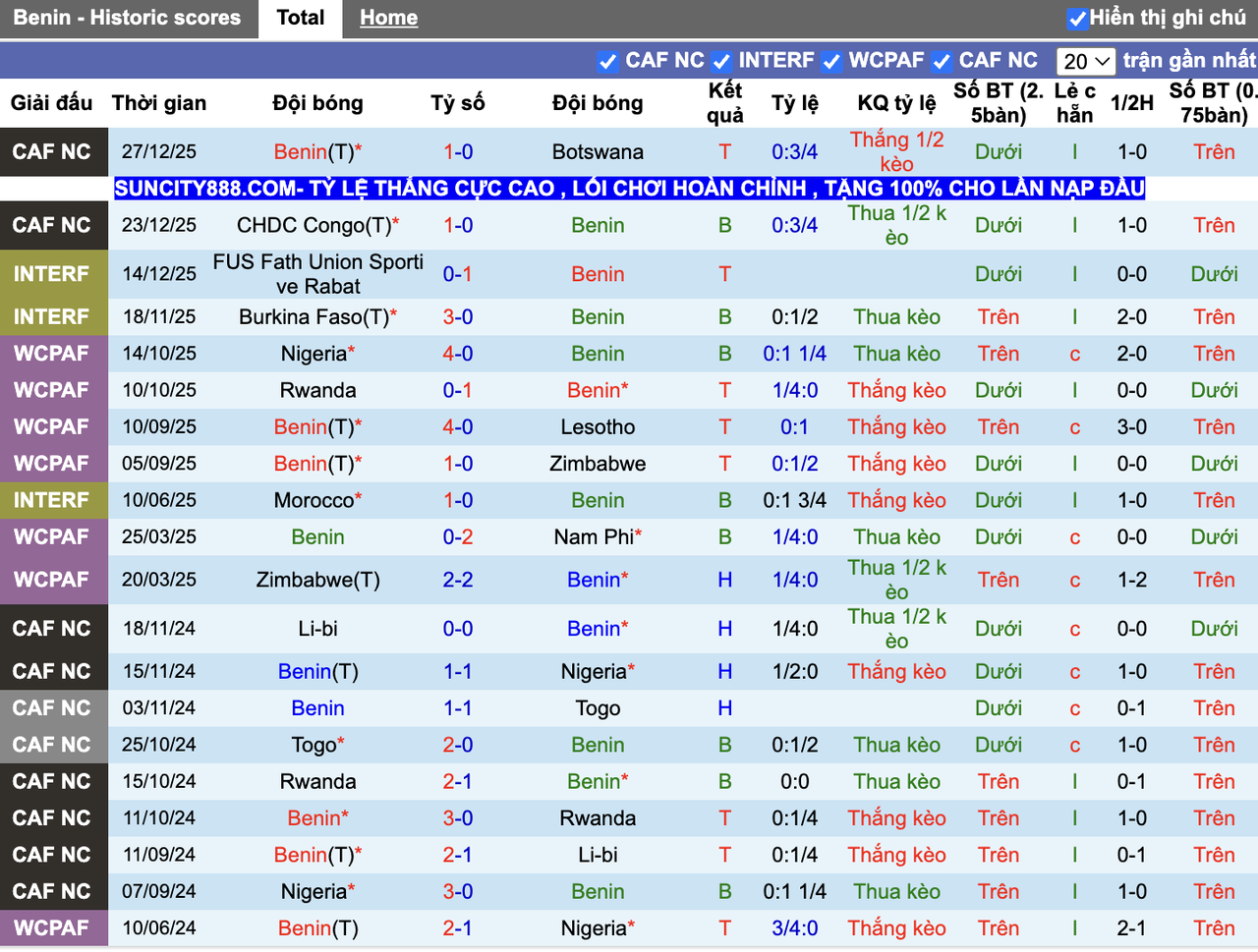1258x952 pixels.
Task: Click 'trận gần nhất' label
Action: (x=1189, y=60)
